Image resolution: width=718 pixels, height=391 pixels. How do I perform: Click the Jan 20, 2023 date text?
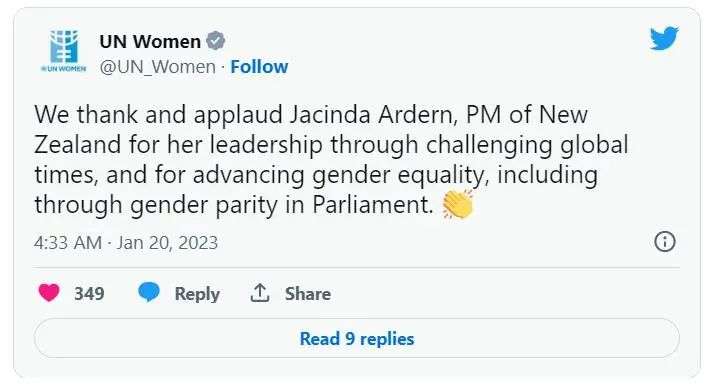(x=167, y=243)
